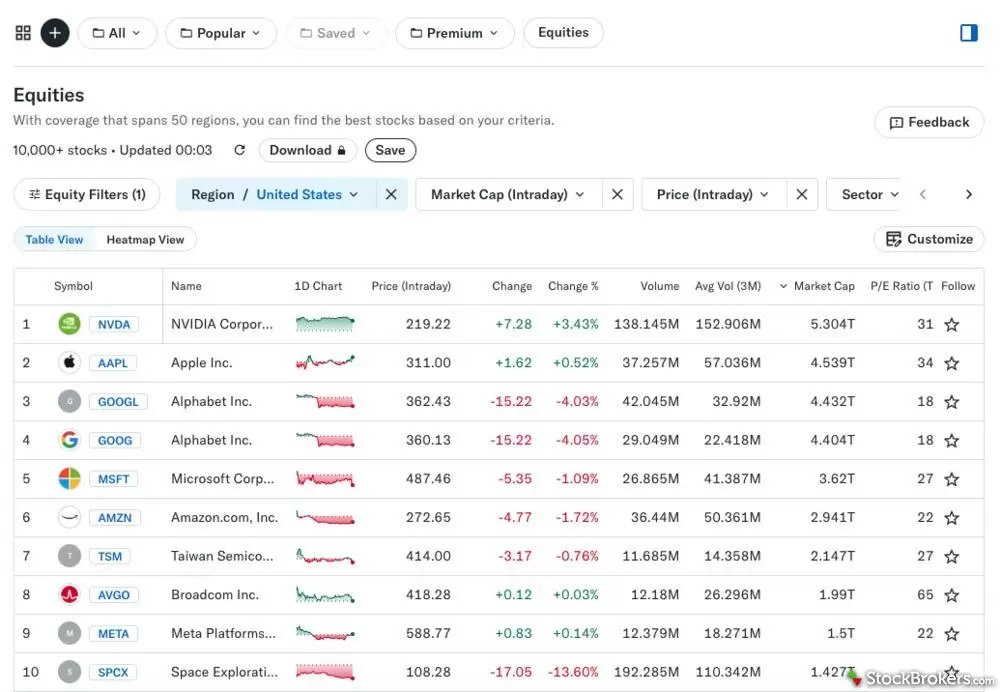The image size is (1000, 692).
Task: Click the Broadcom logo icon
Action: pyautogui.click(x=70, y=594)
